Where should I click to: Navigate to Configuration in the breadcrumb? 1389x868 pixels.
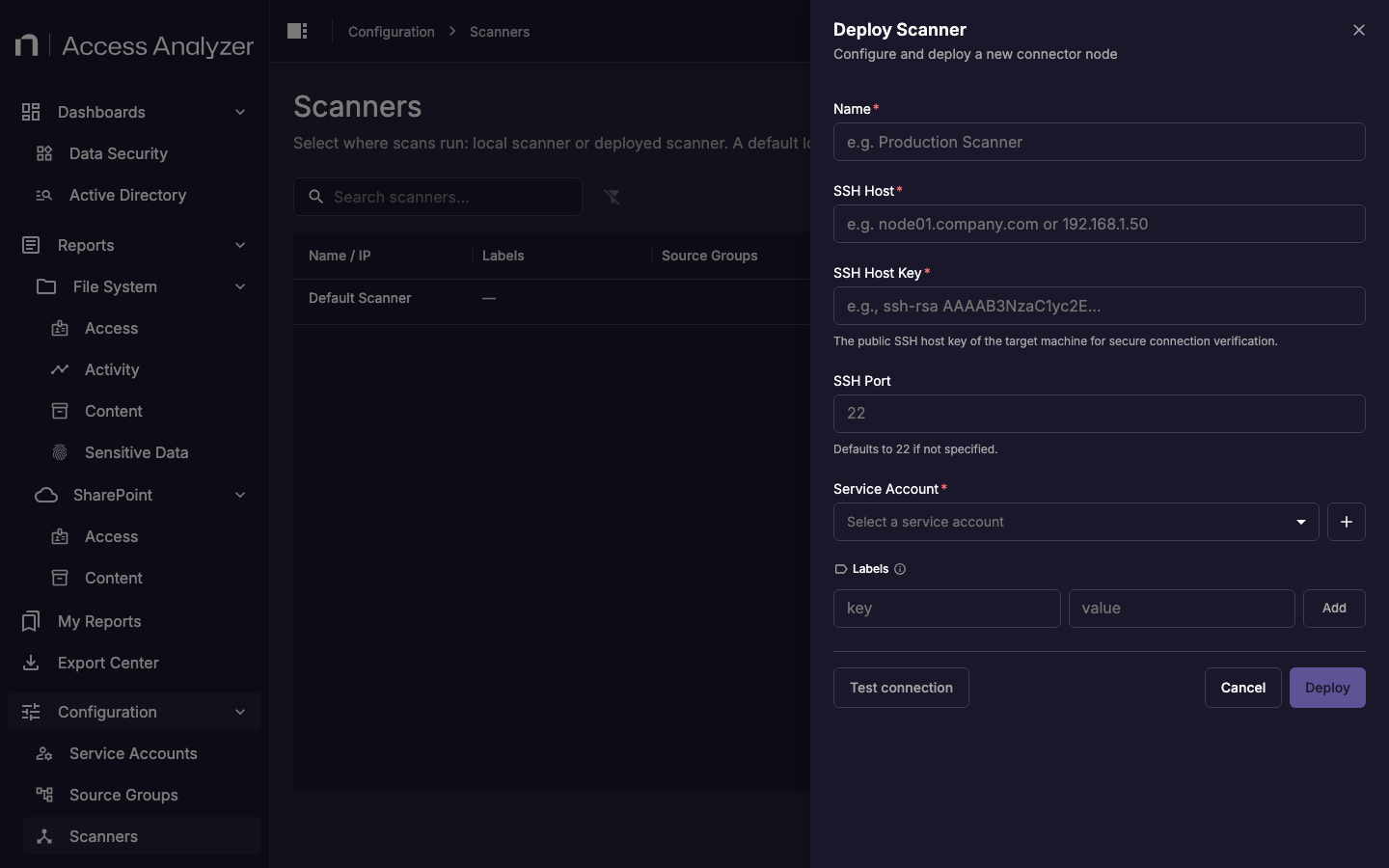tap(391, 31)
